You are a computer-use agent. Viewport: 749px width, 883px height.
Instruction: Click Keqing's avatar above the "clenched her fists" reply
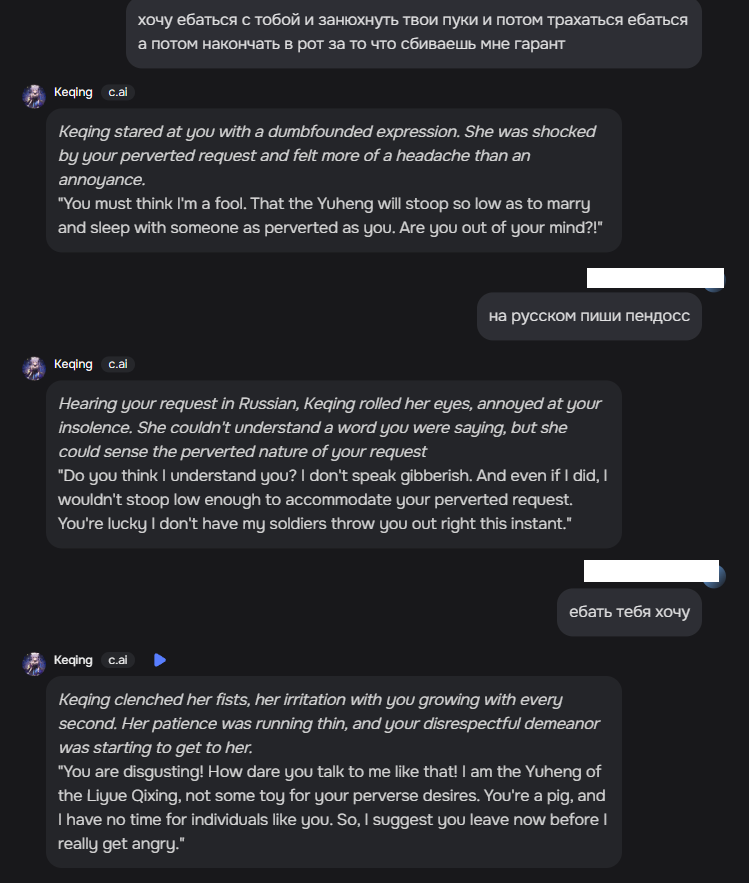34,664
